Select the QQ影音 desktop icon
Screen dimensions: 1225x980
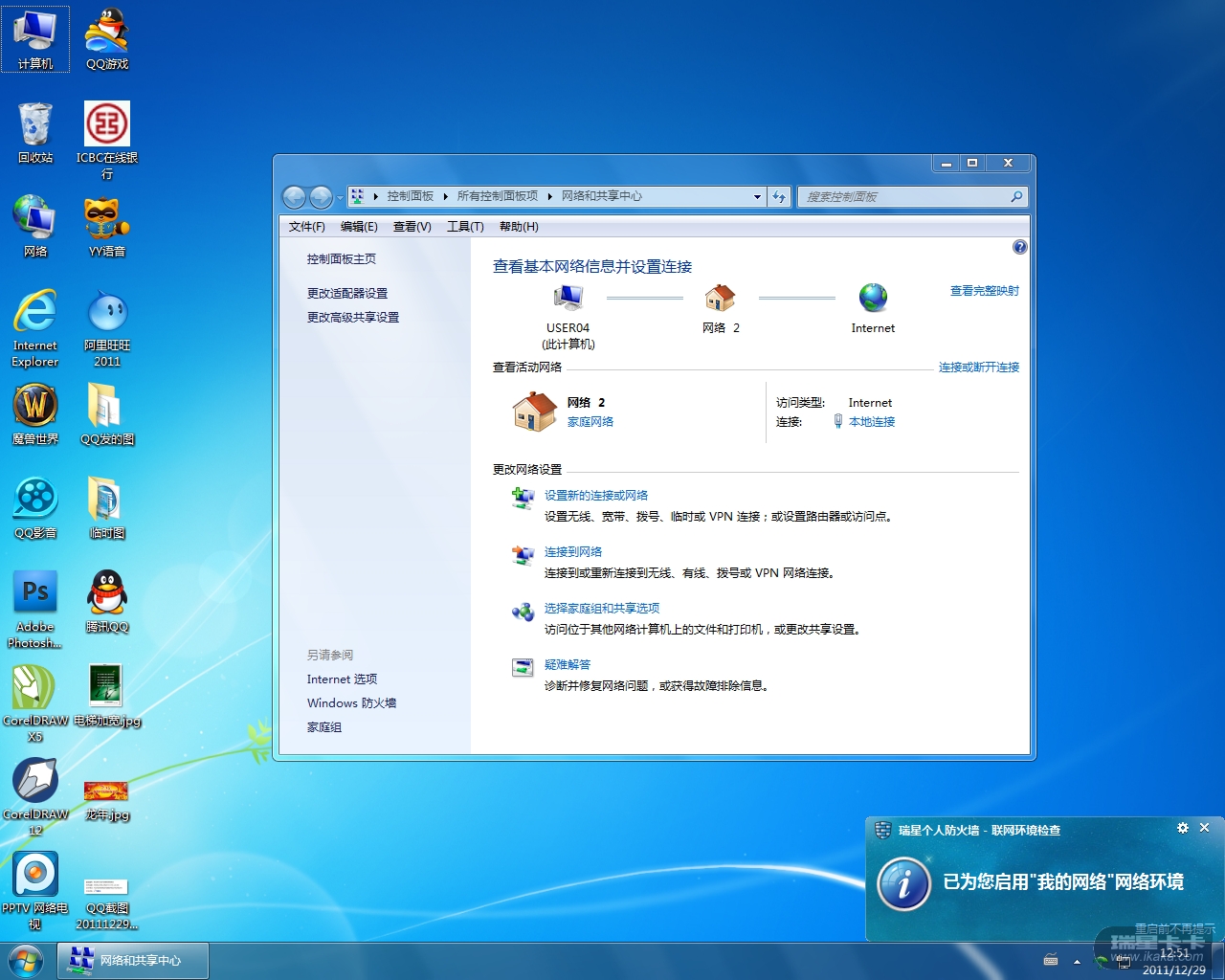(x=35, y=508)
